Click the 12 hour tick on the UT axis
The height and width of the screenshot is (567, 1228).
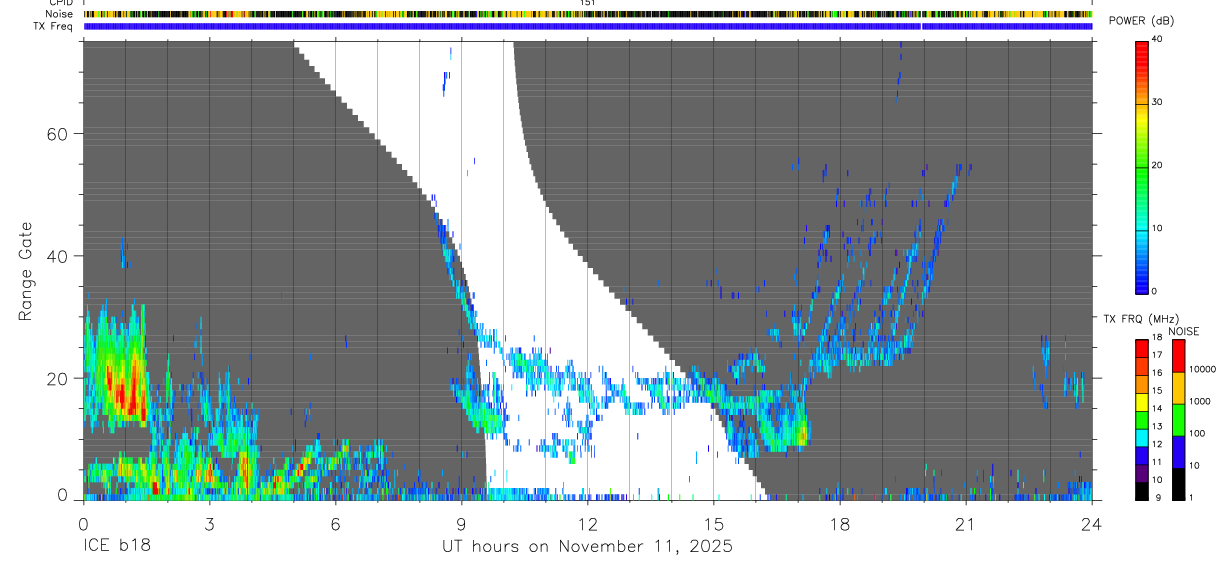(x=587, y=523)
